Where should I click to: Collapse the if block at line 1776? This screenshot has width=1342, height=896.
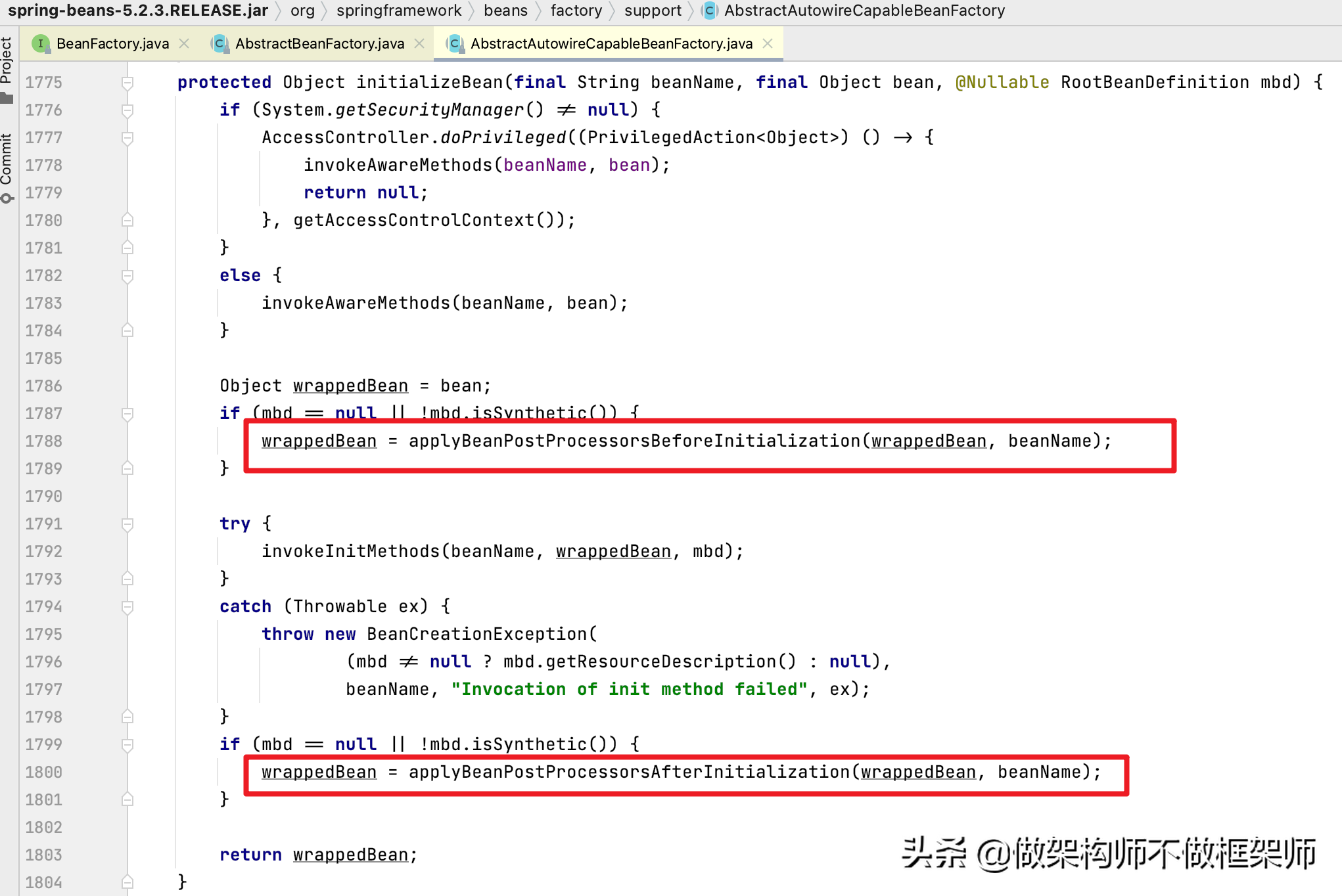127,110
